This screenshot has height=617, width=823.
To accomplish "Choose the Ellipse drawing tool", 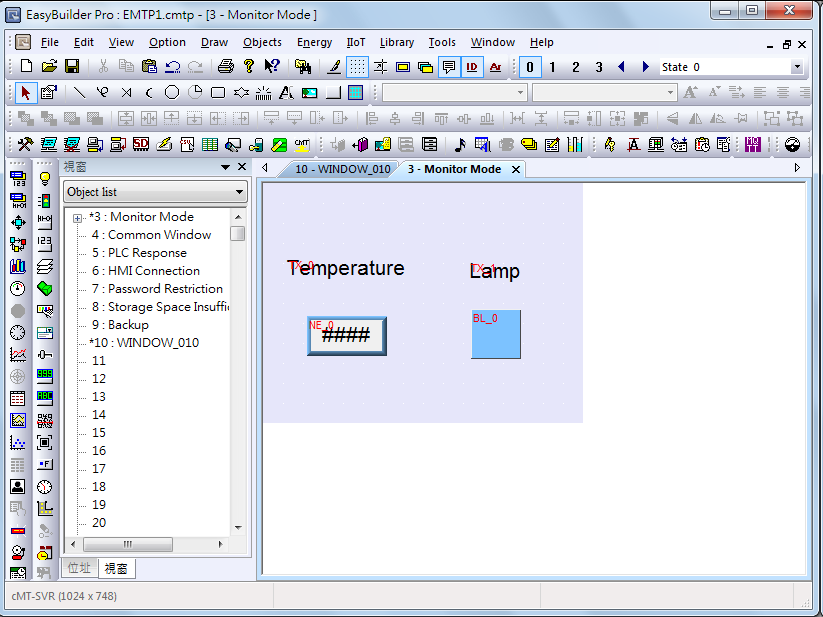I will coord(172,93).
